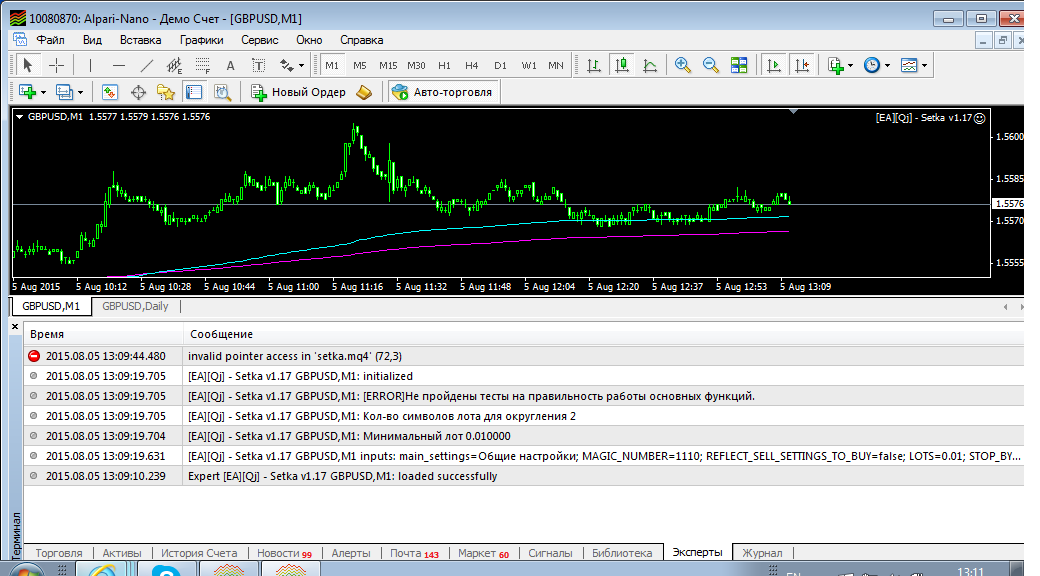Select the equidistant channel tool

pyautogui.click(x=174, y=65)
